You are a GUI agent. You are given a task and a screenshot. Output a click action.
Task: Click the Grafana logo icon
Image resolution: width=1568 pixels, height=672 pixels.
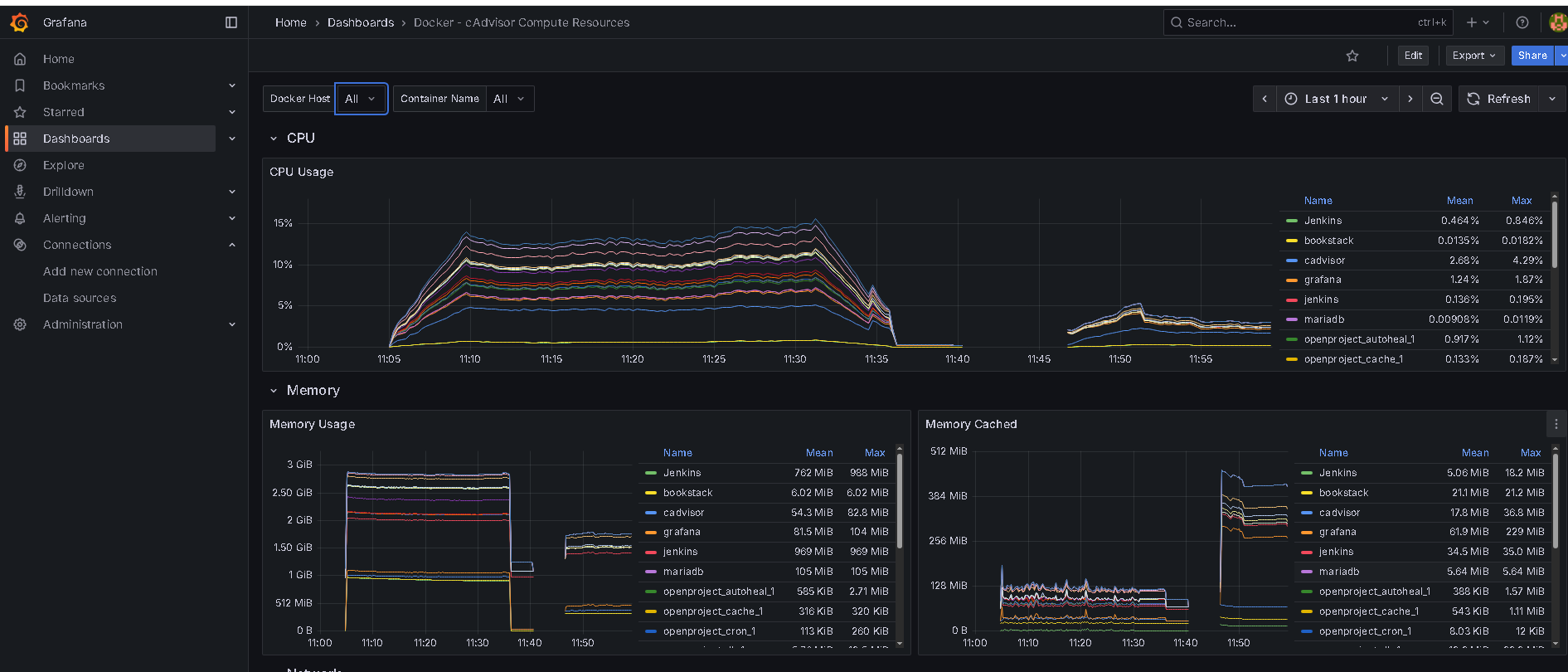[20, 22]
